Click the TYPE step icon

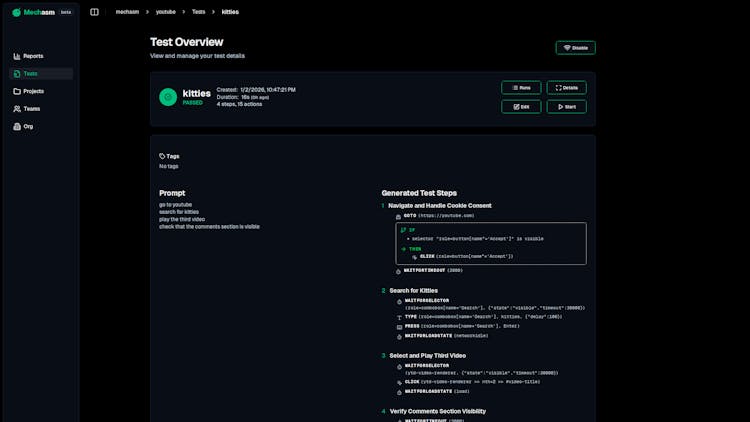click(x=398, y=317)
